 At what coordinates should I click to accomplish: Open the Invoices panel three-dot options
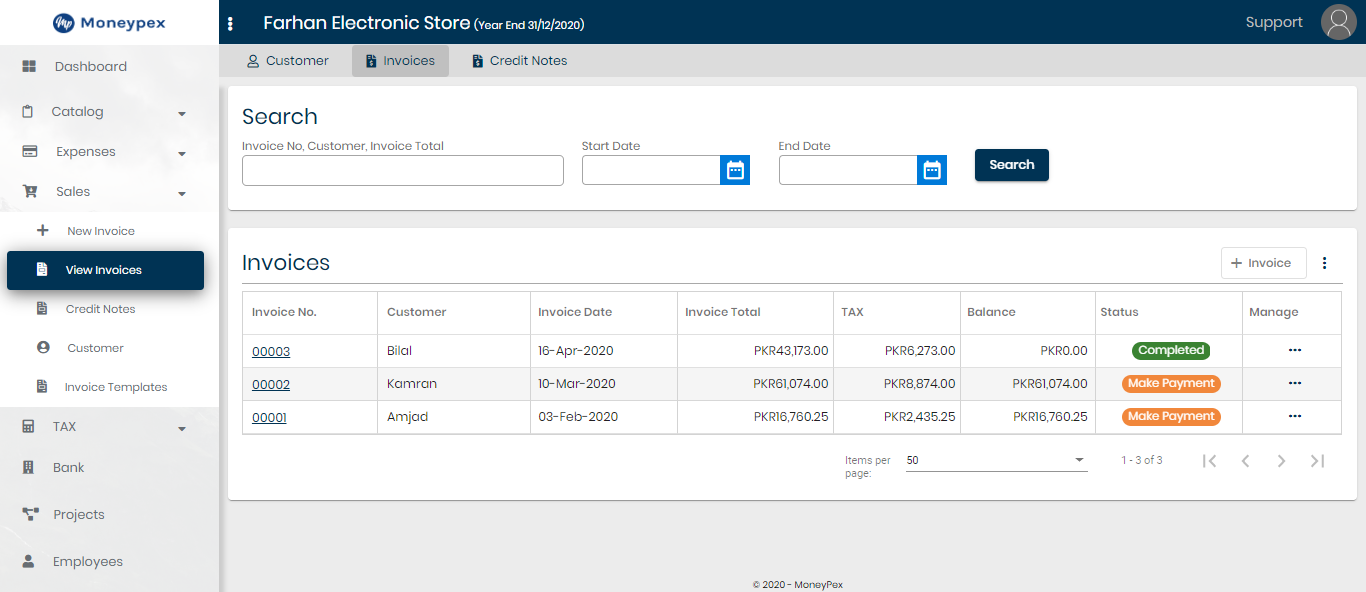1325,263
